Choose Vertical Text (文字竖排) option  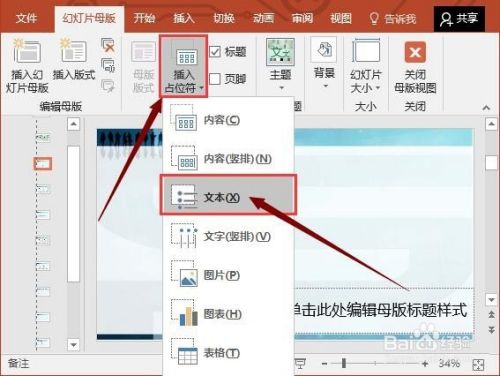tap(228, 236)
